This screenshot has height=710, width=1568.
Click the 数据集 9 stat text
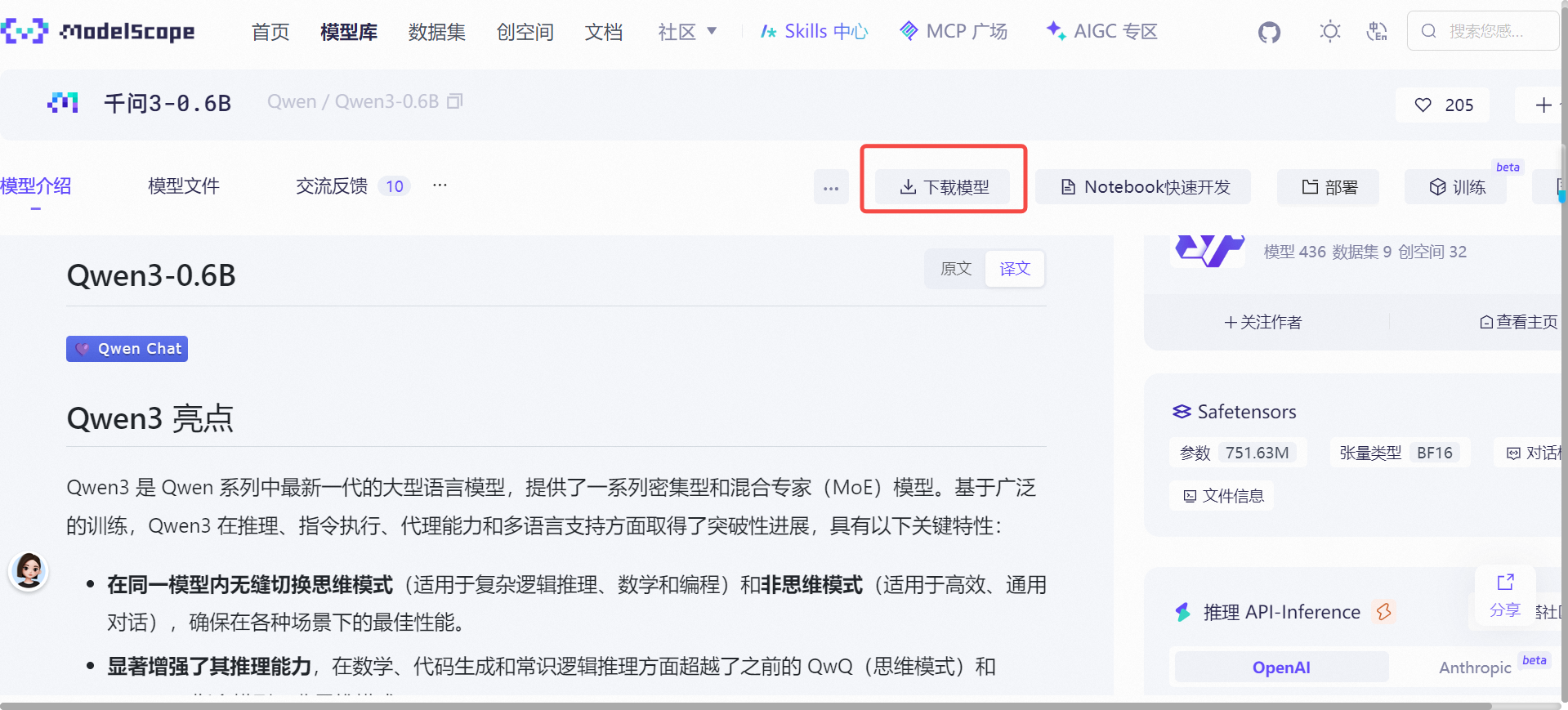click(x=1362, y=252)
